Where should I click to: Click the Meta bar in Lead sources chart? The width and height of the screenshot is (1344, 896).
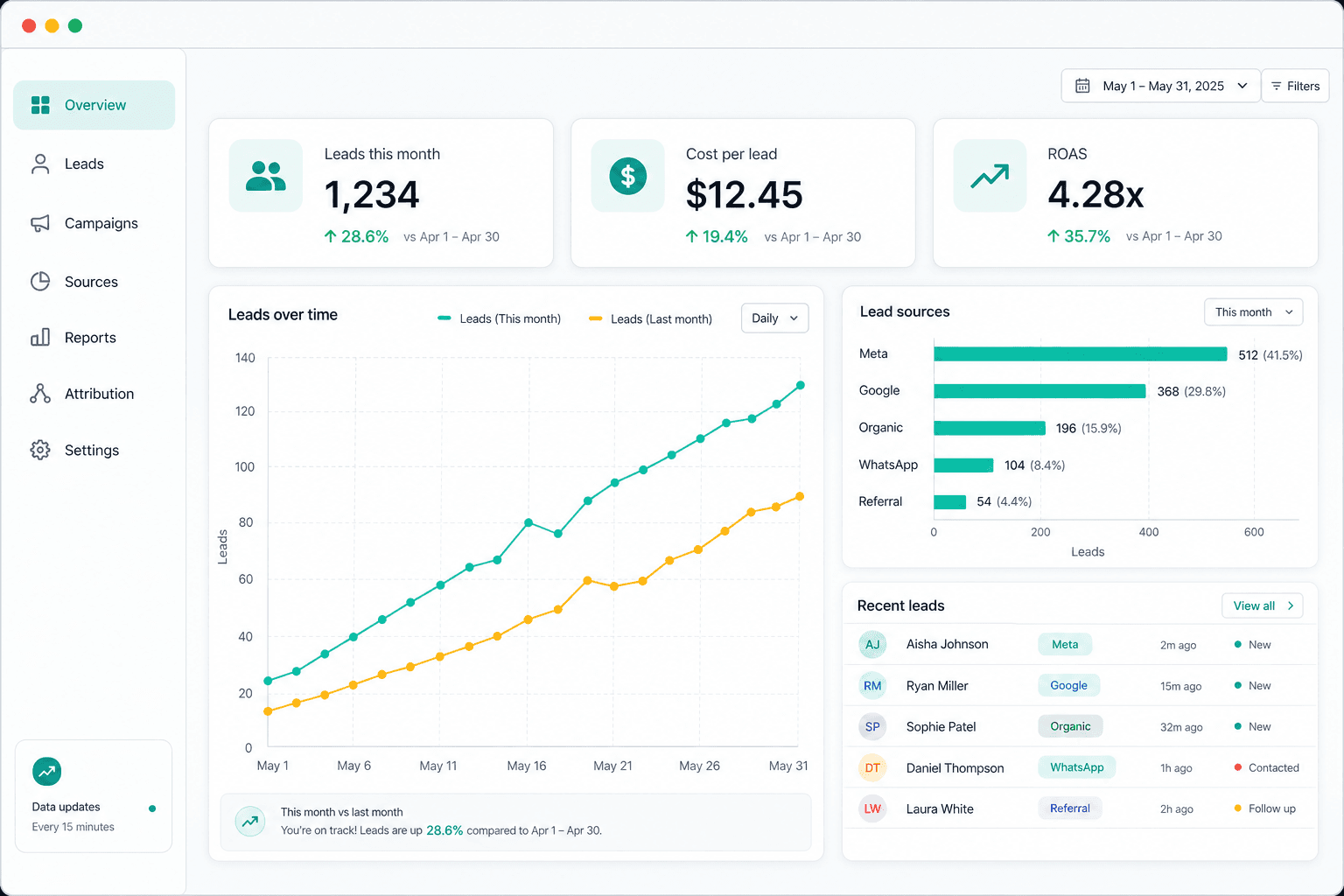(x=1081, y=354)
